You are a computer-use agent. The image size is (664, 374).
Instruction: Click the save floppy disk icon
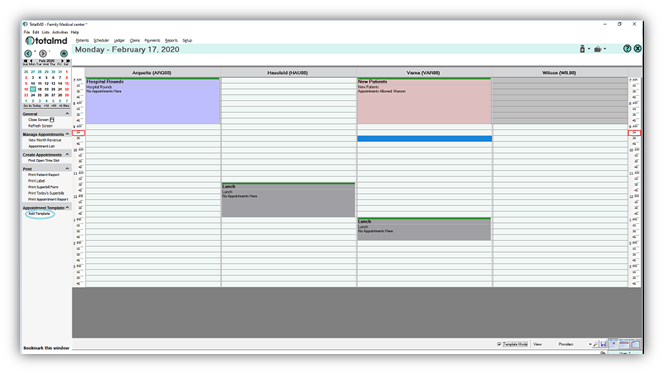click(x=603, y=344)
